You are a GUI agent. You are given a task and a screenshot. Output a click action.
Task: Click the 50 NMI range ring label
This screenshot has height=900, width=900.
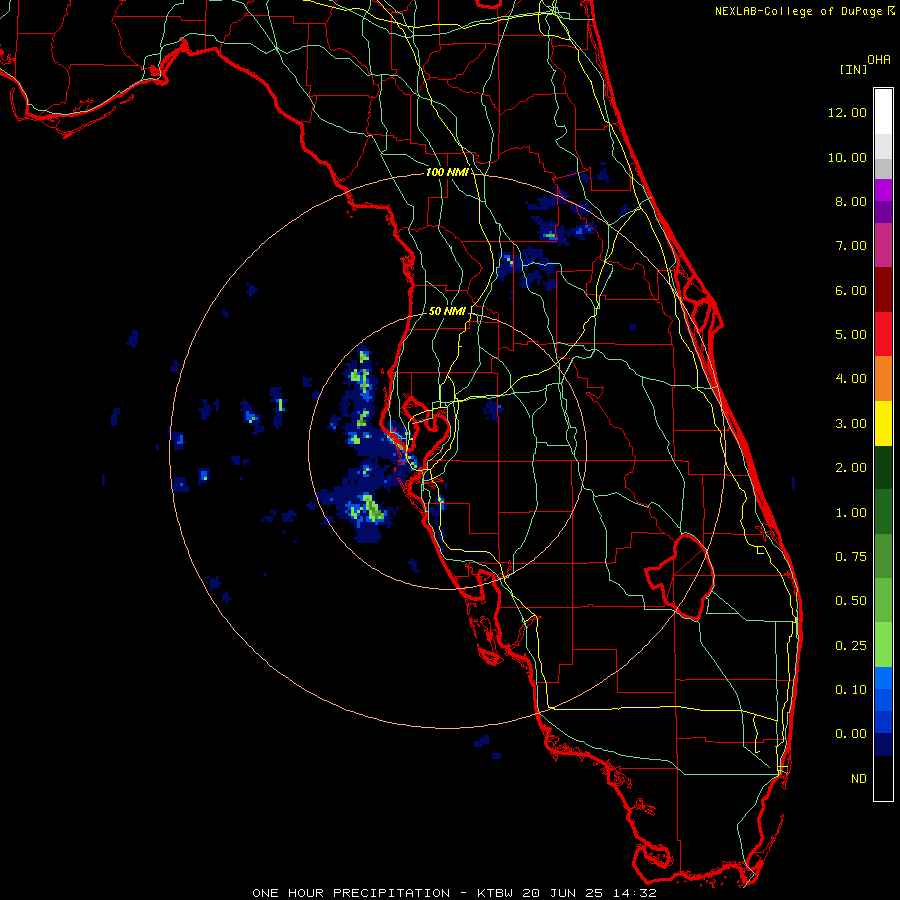447,311
